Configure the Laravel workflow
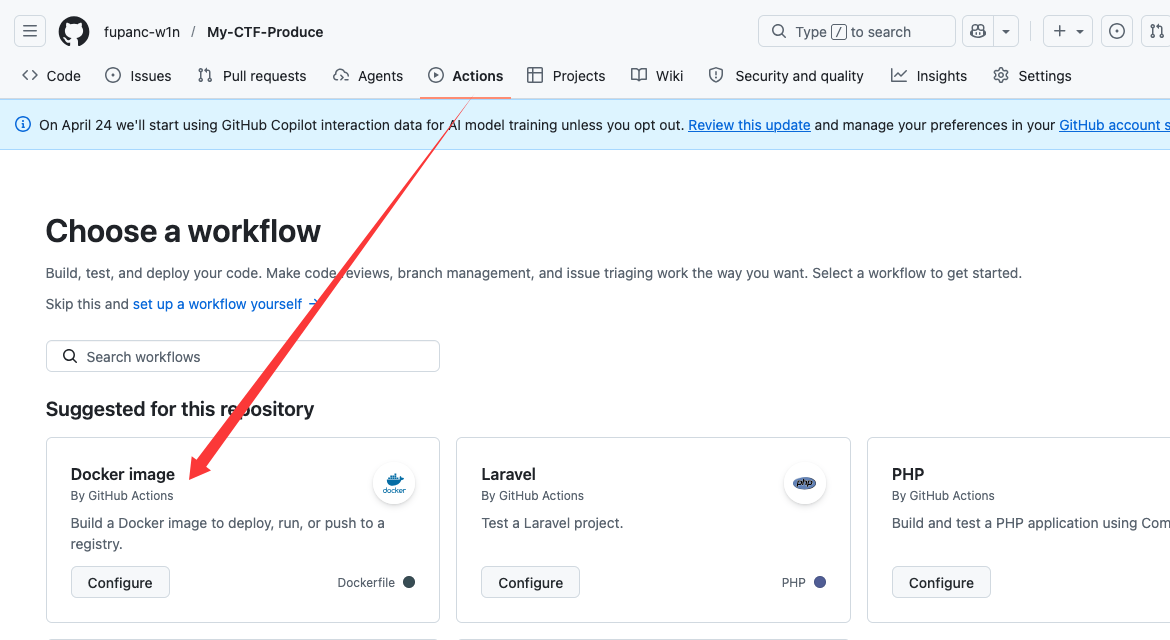1170x640 pixels. (x=531, y=583)
